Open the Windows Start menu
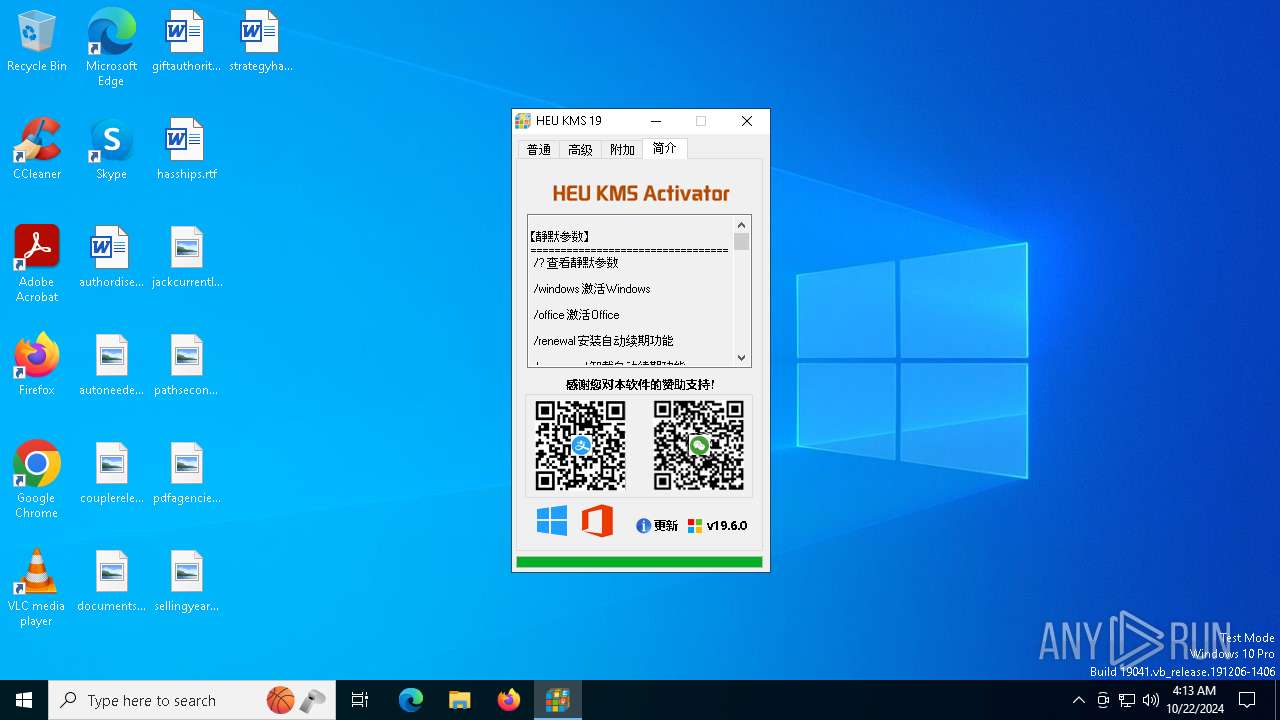The height and width of the screenshot is (720, 1280). (x=24, y=700)
